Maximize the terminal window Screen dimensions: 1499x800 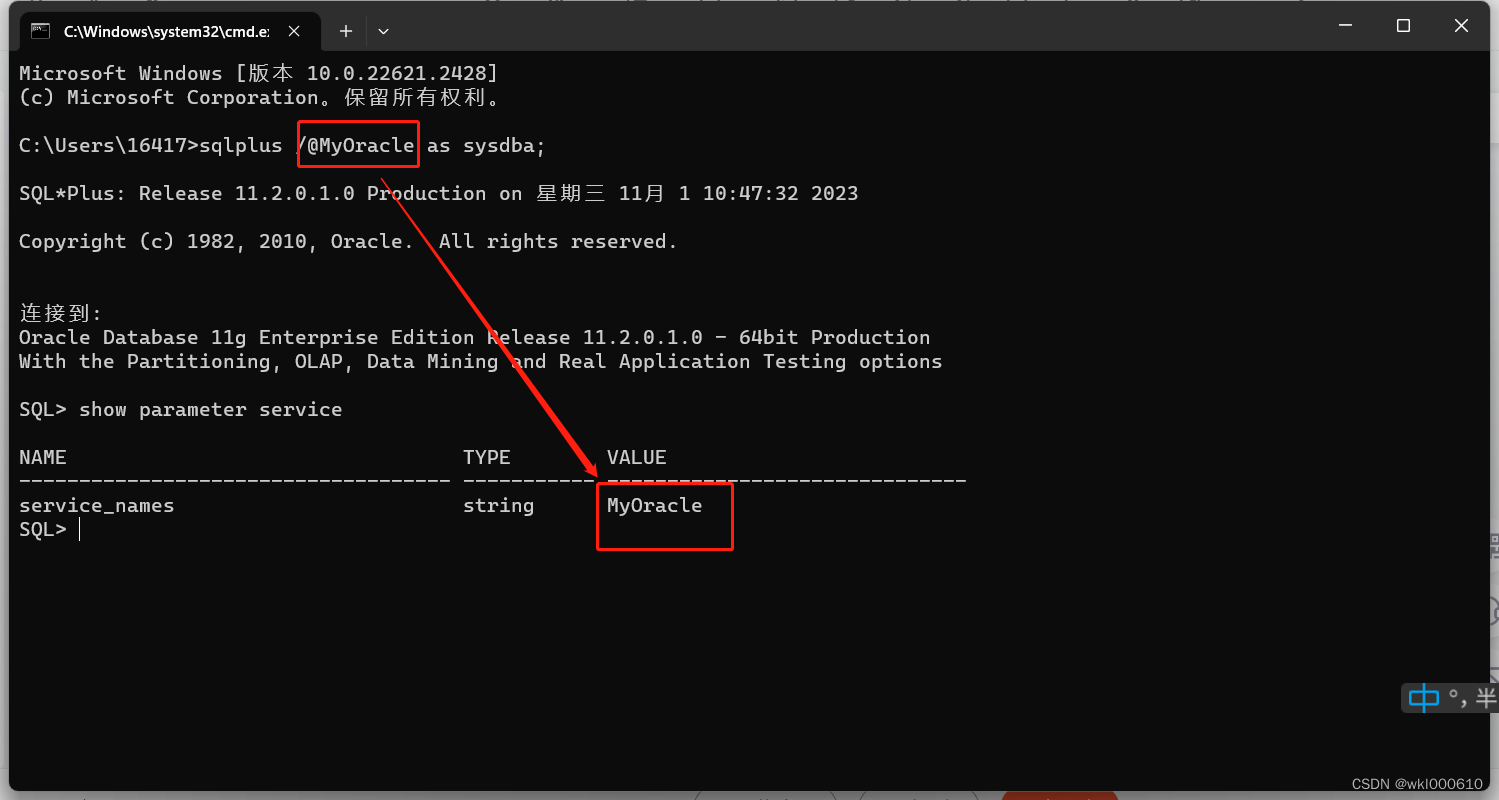[x=1402, y=26]
